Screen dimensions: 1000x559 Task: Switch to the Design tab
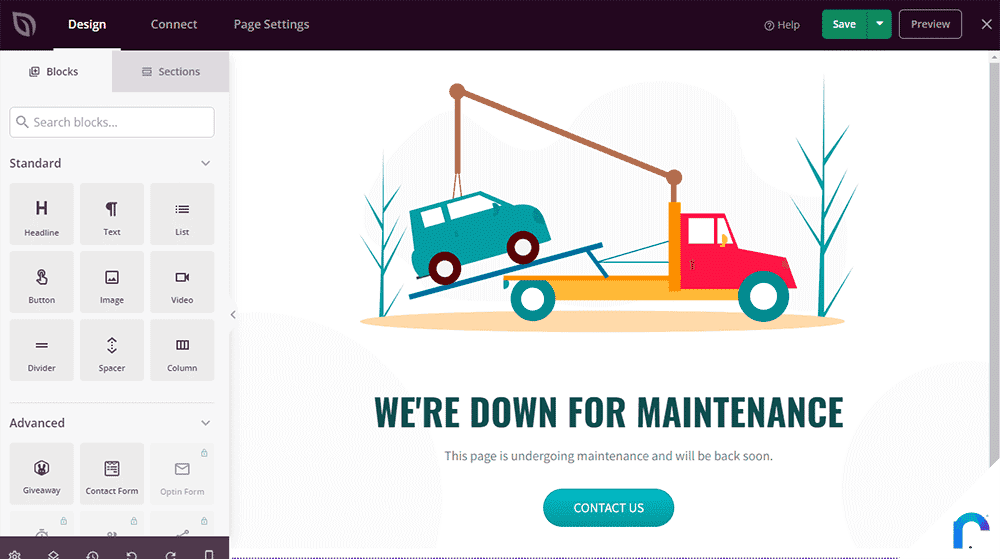[87, 24]
